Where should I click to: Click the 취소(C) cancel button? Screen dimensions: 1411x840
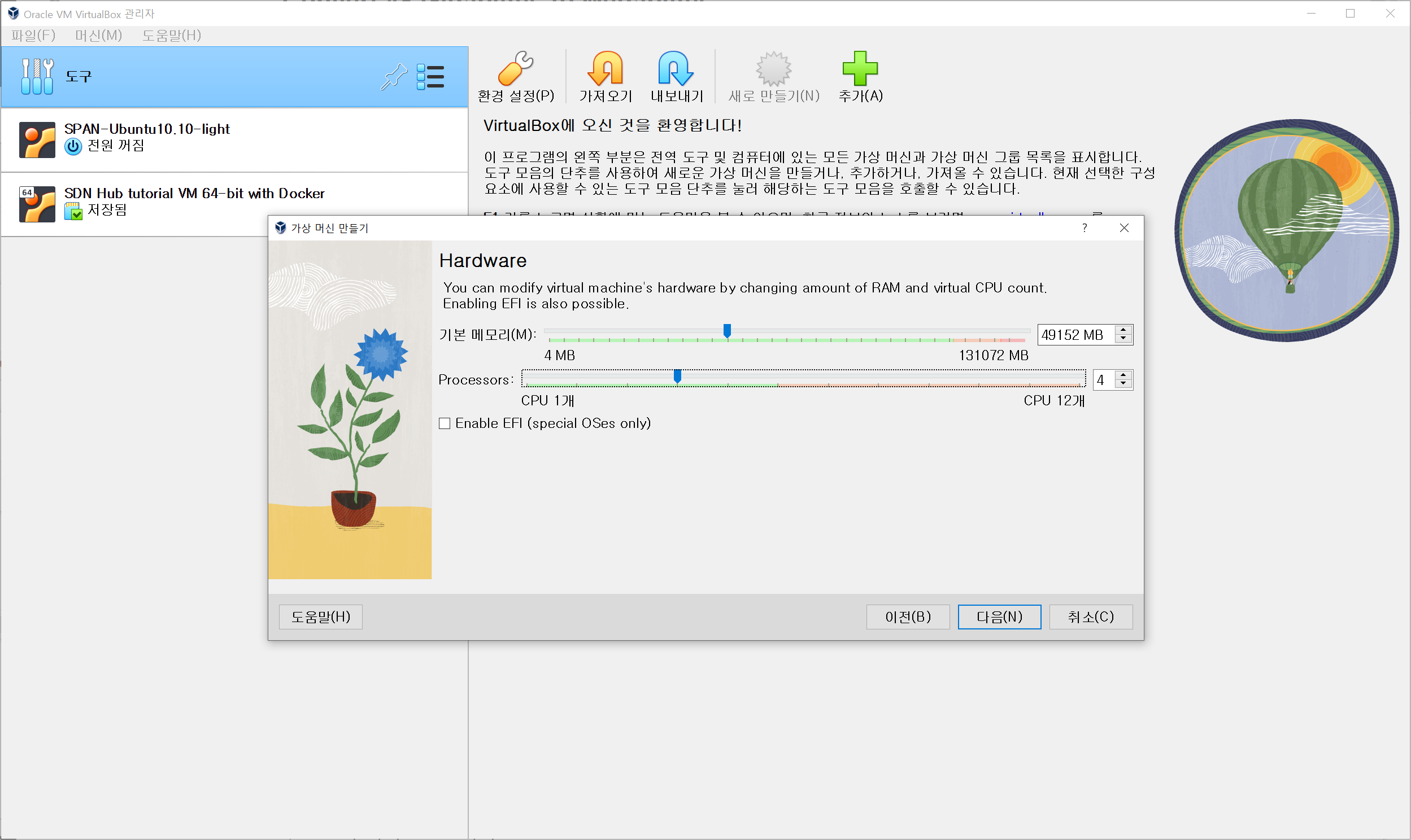1091,616
